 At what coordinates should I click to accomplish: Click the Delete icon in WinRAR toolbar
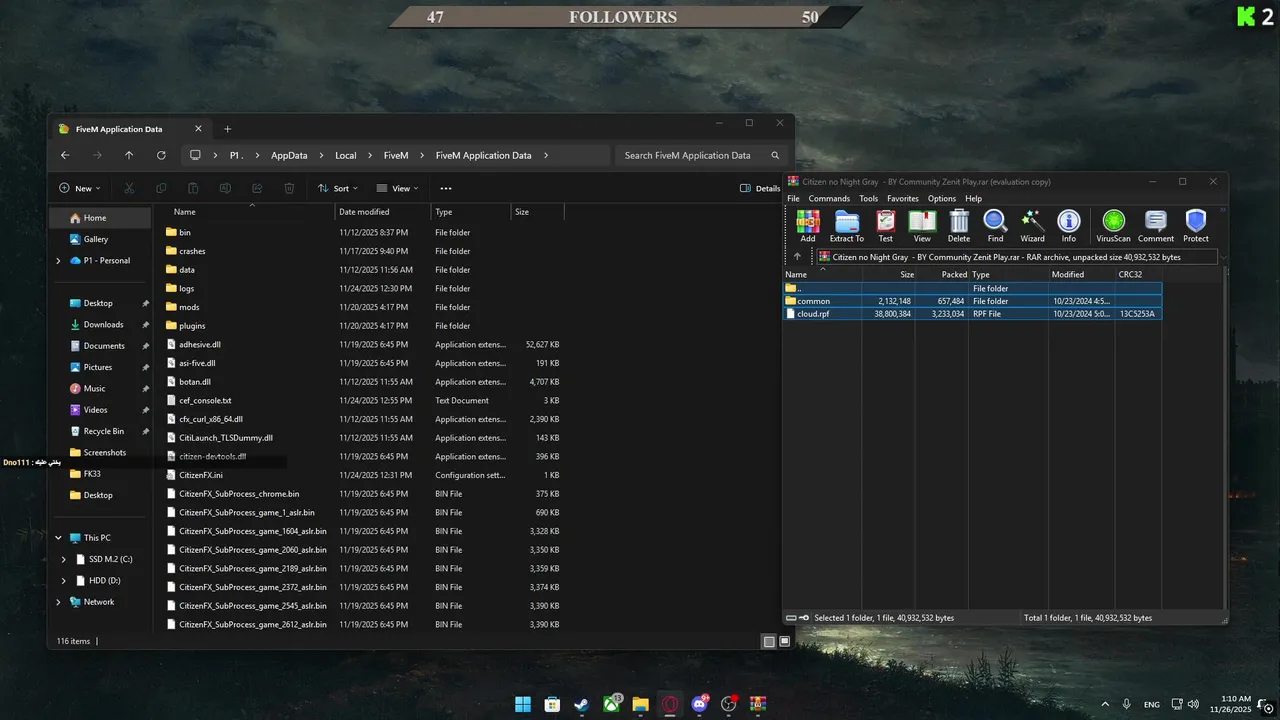[x=959, y=225]
